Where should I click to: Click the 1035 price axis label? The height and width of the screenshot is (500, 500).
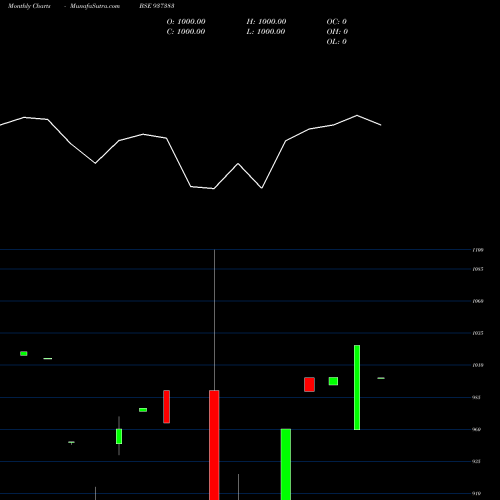click(478, 333)
